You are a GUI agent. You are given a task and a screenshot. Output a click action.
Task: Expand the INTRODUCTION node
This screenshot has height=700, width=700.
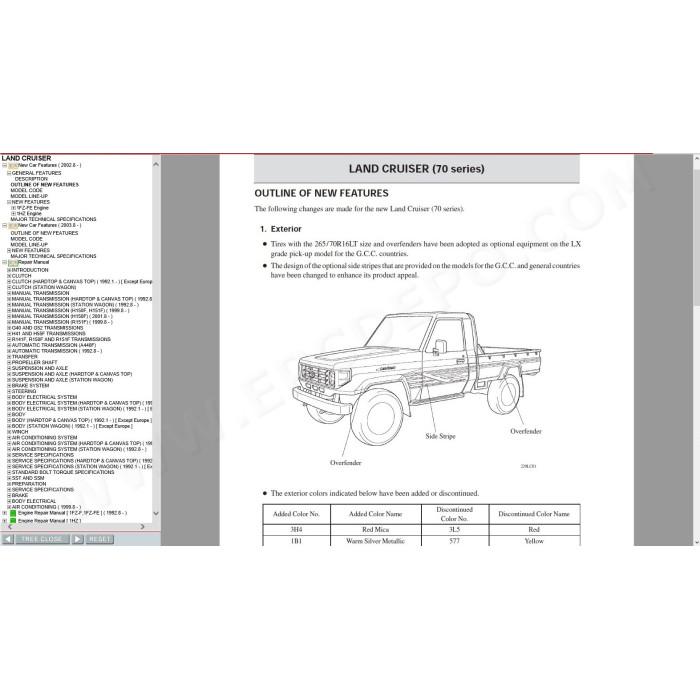pos(9,271)
